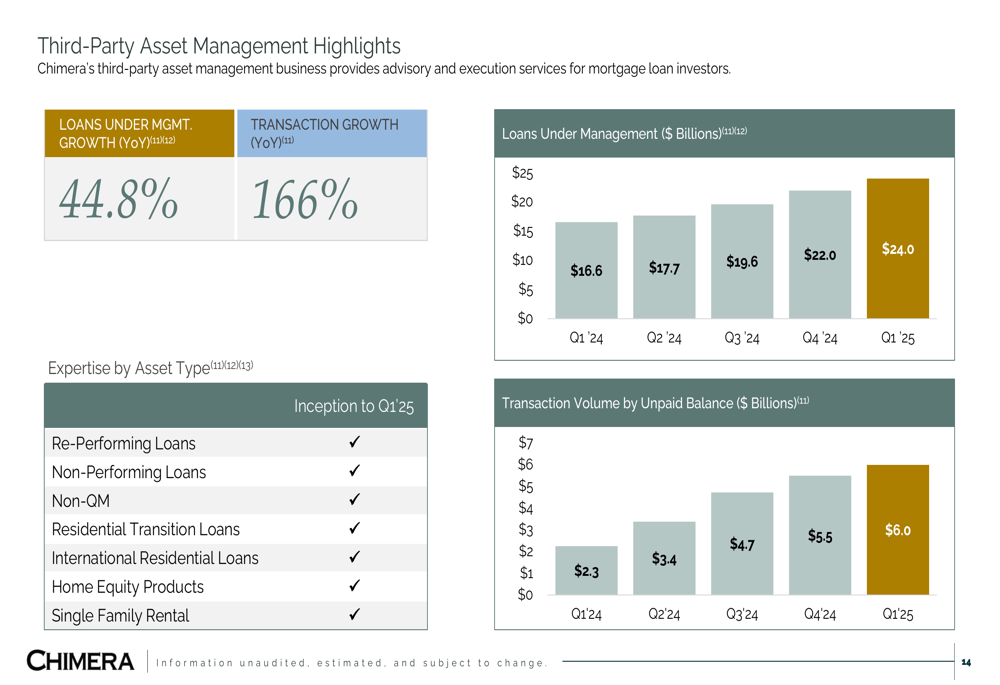
Task: Select the gold $24.0 bar
Action: [x=897, y=249]
